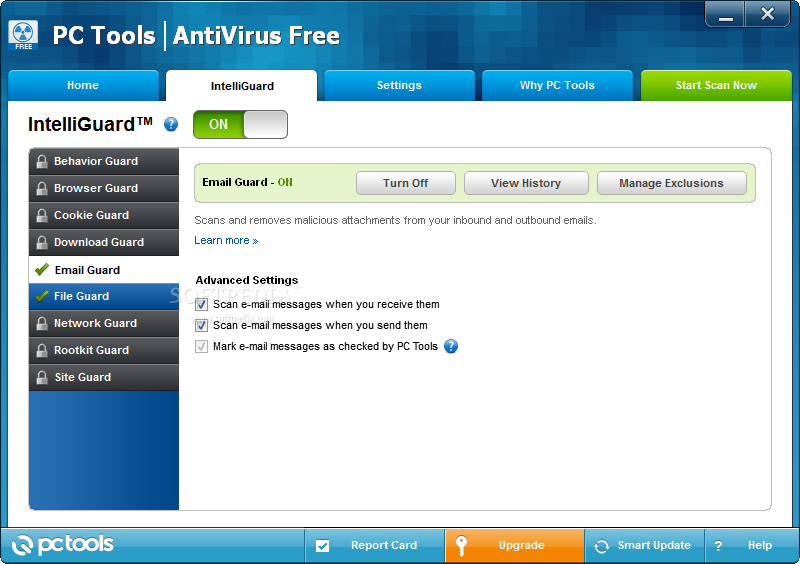Screen dimensions: 800x564
Task: Select Rootkit Guard in the sidebar
Action: [104, 351]
